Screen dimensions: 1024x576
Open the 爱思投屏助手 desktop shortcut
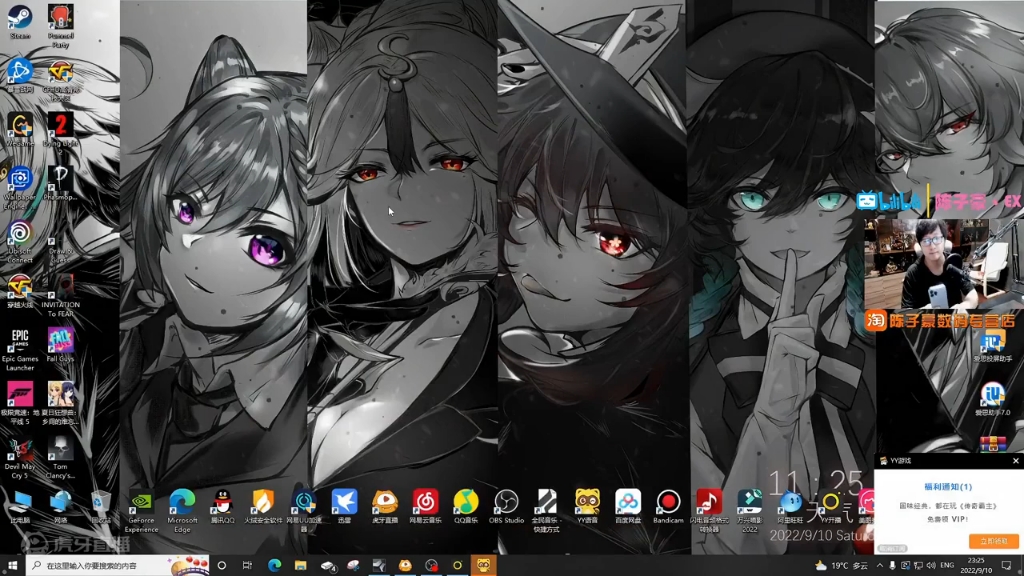993,346
